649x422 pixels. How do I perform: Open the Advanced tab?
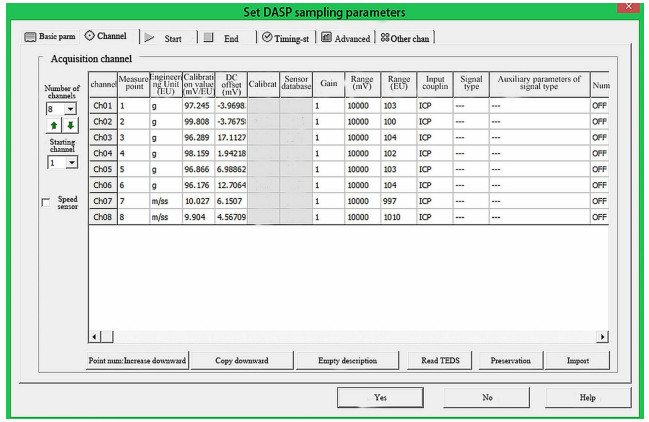(x=346, y=38)
